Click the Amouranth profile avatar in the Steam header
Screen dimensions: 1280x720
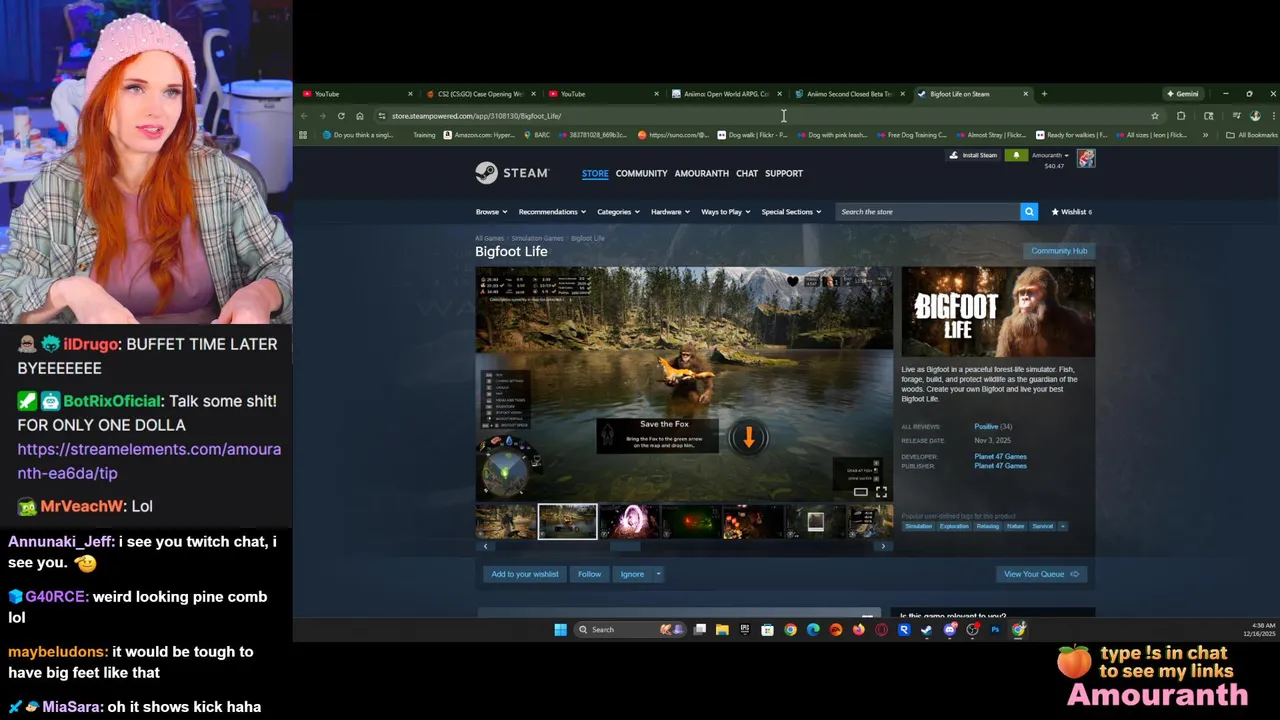click(1086, 158)
